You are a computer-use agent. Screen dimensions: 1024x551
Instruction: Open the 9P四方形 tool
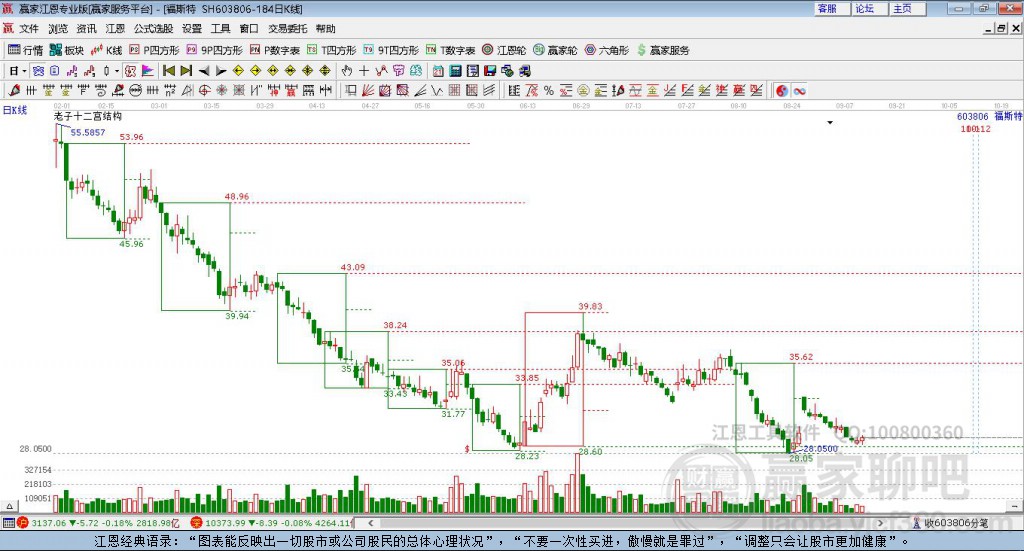(x=214, y=50)
